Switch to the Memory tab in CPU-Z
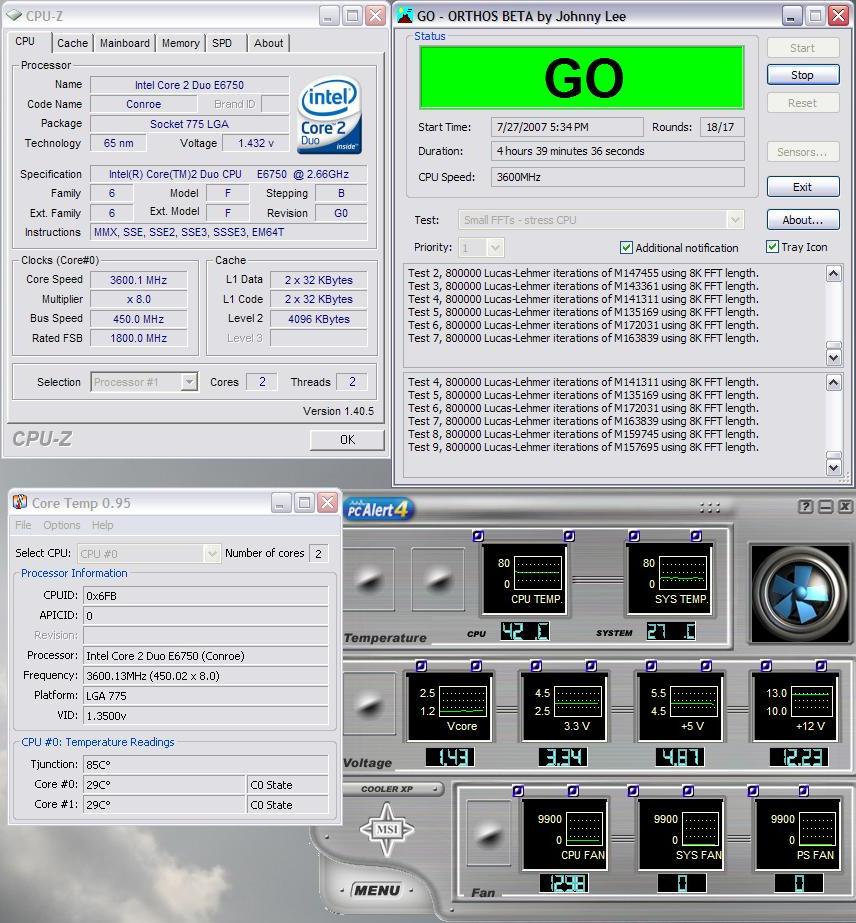Viewport: 856px width, 923px height. 180,43
